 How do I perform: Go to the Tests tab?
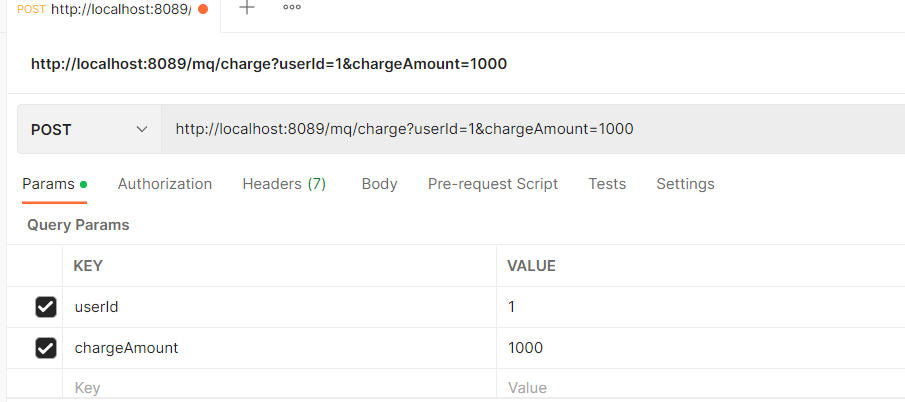pyautogui.click(x=607, y=184)
